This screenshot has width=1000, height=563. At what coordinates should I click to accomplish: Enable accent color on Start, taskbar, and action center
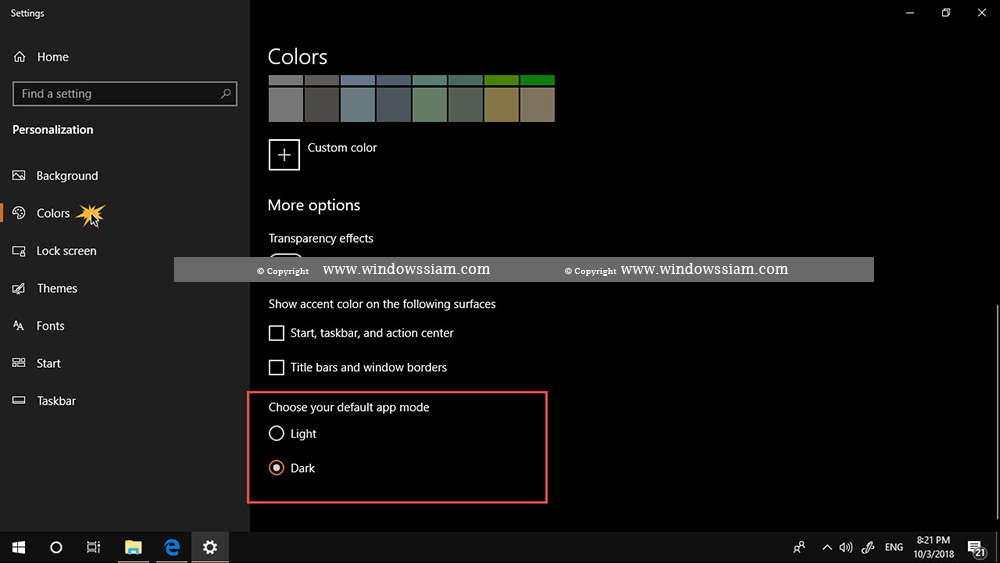pyautogui.click(x=276, y=333)
